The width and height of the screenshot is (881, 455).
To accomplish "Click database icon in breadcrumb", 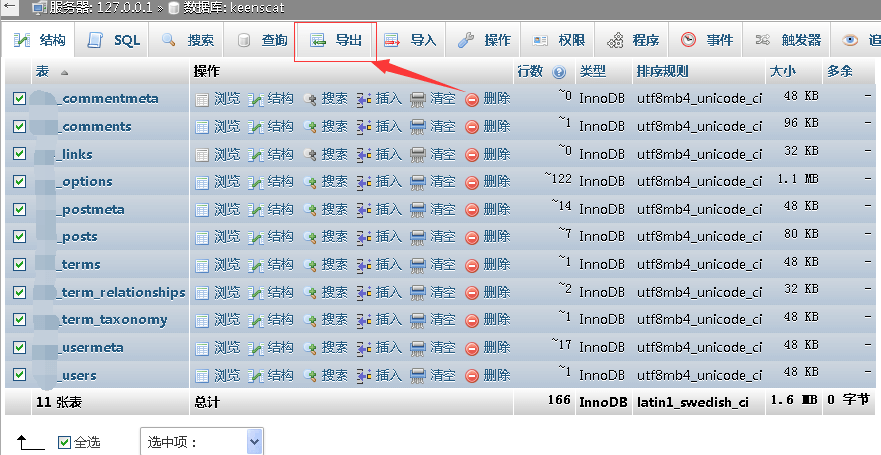I will tap(174, 8).
